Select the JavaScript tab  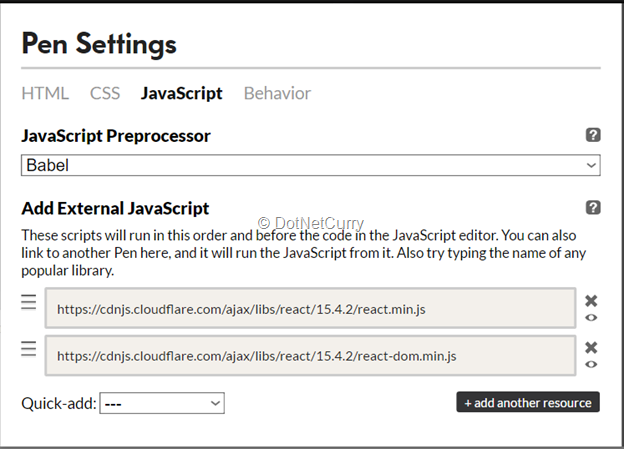[x=181, y=93]
